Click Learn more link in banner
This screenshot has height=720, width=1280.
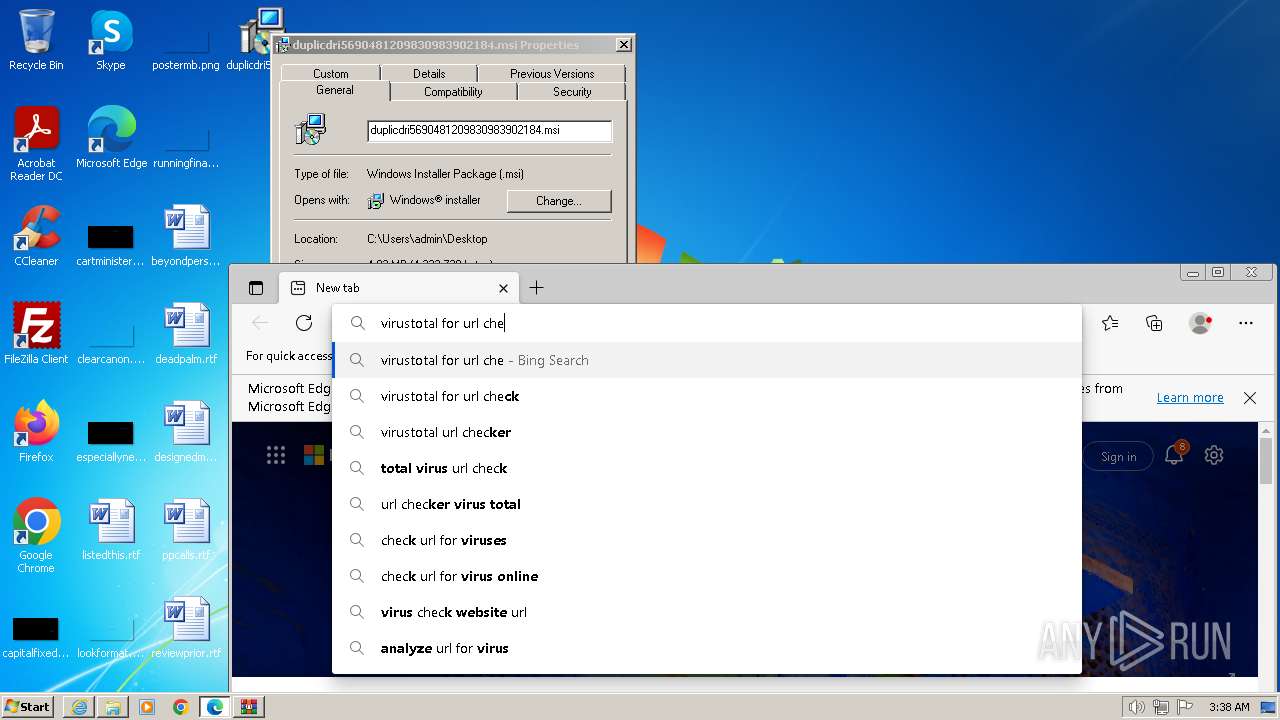[1190, 398]
